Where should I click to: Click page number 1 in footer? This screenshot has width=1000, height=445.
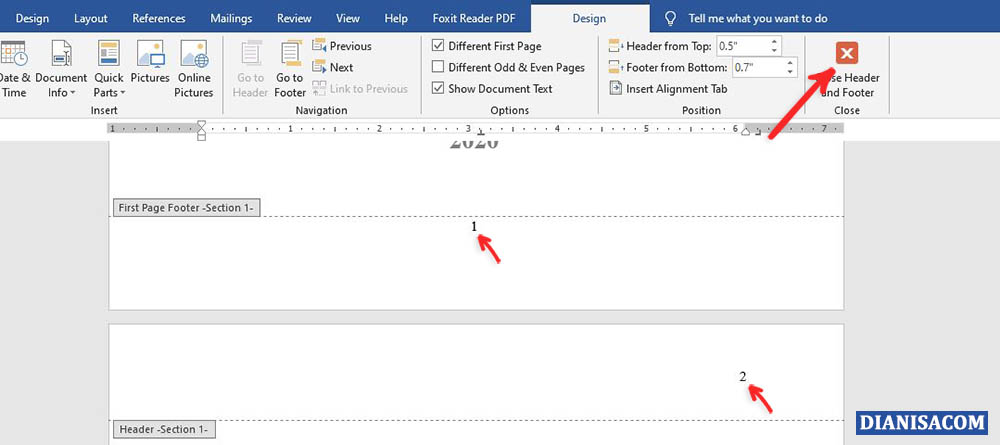(474, 227)
